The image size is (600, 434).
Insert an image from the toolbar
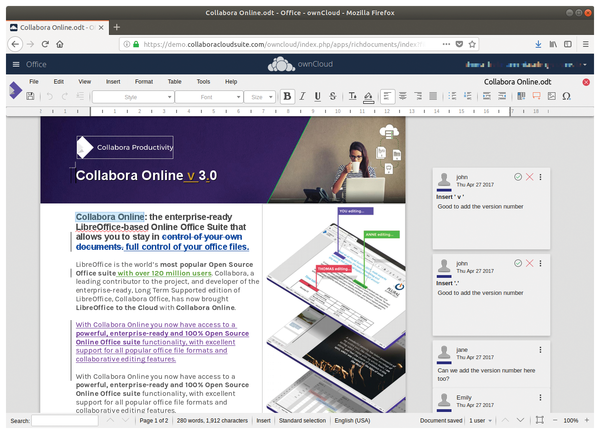[551, 96]
